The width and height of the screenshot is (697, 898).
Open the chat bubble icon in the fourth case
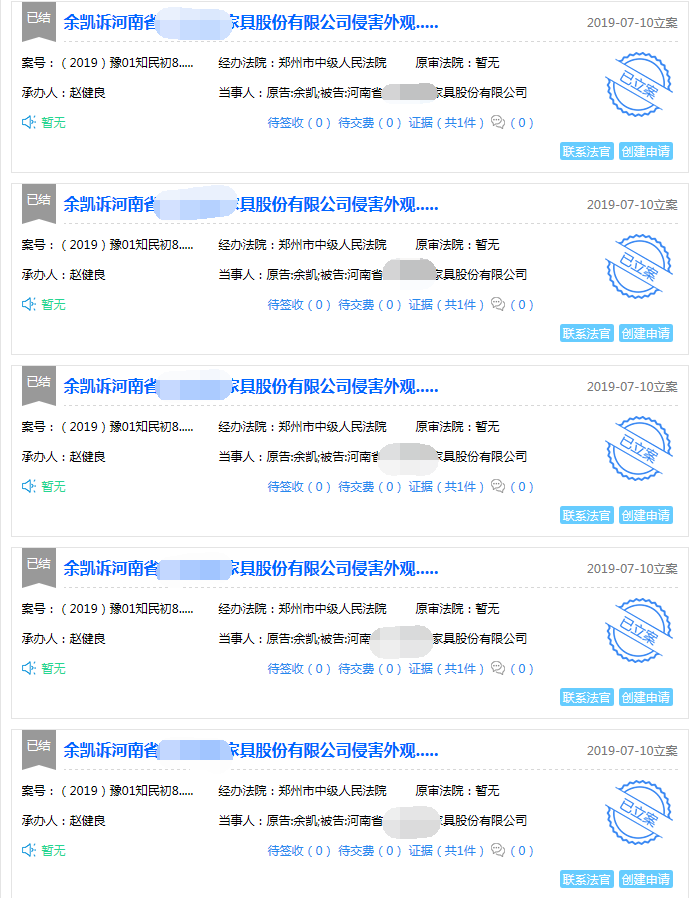[x=498, y=668]
